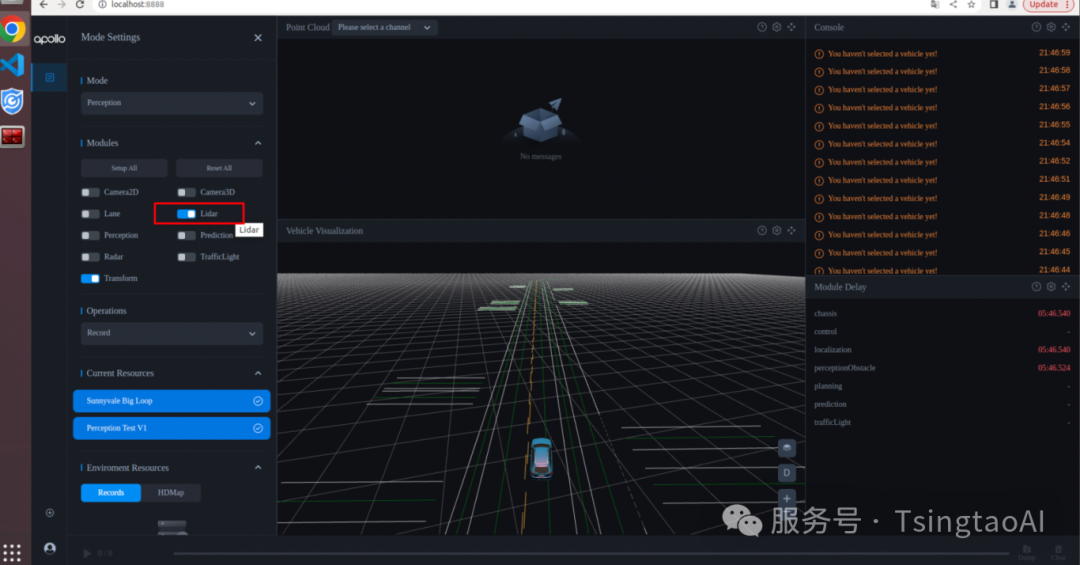Click the browser share icon
The image size is (1080, 565).
pyautogui.click(x=953, y=5)
